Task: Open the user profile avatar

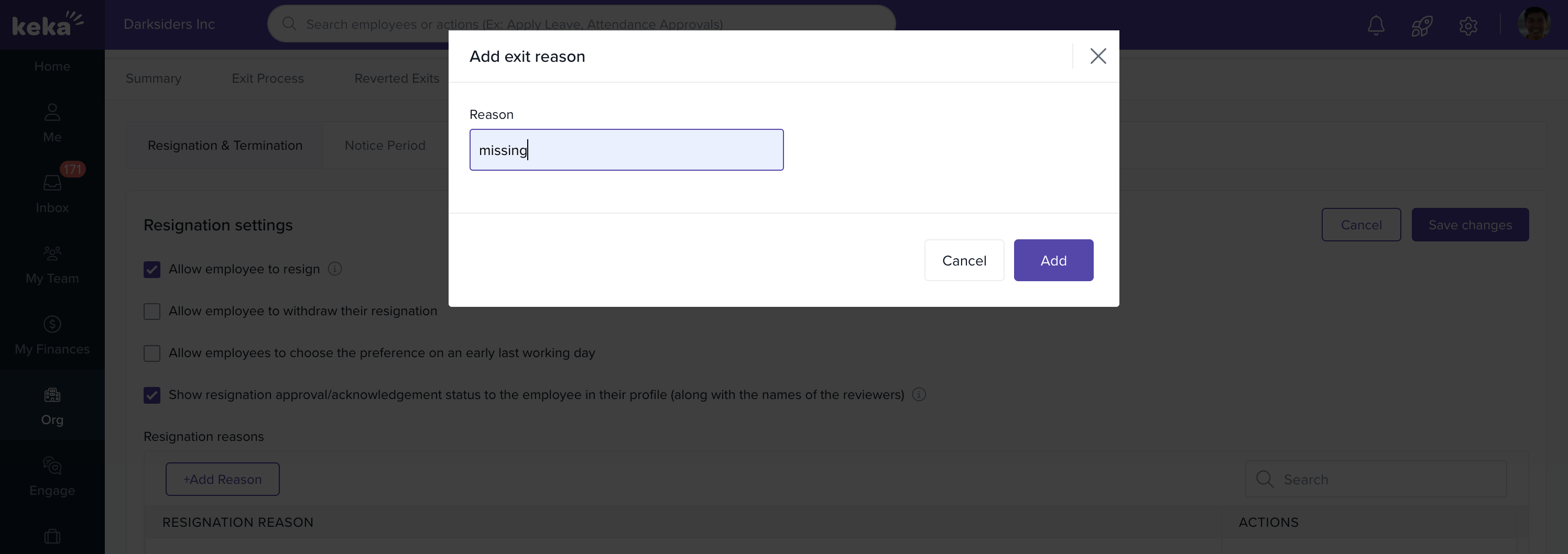Action: [1533, 24]
